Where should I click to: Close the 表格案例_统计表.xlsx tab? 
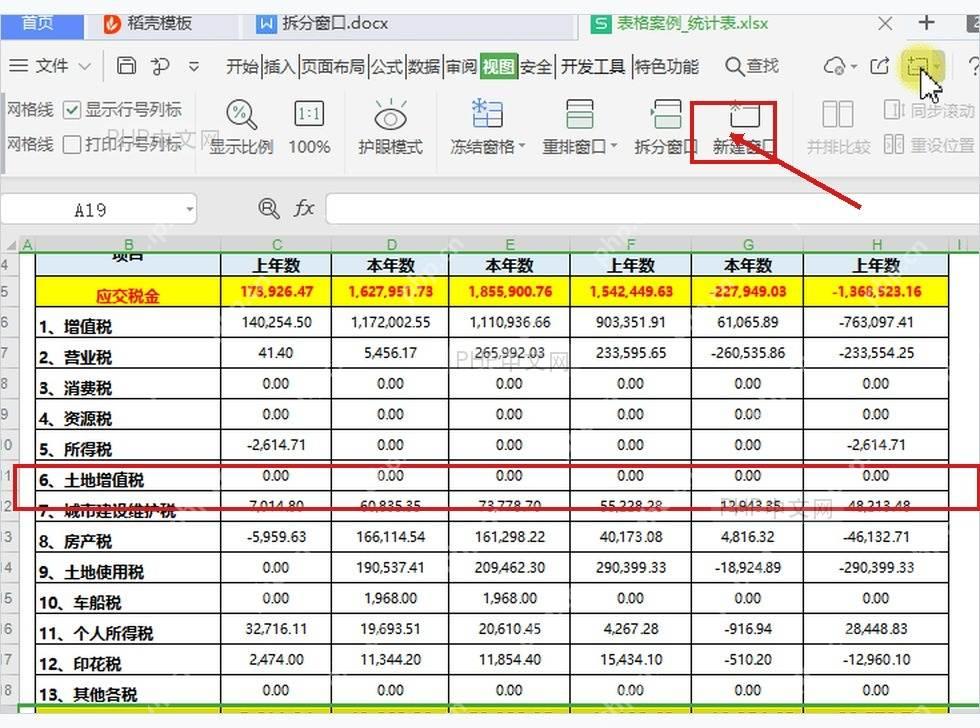point(885,24)
